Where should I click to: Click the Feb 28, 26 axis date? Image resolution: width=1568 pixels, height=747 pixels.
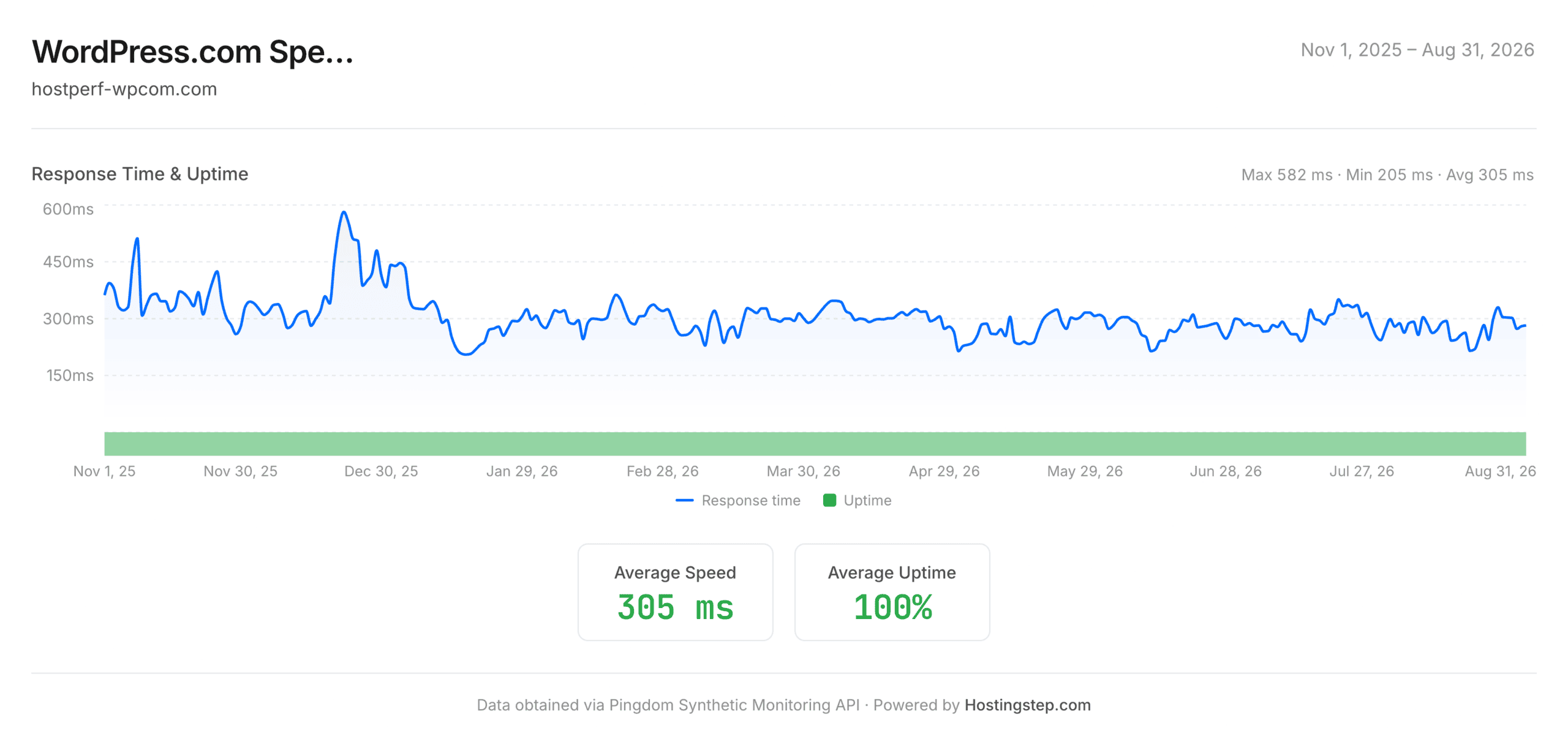click(x=663, y=471)
